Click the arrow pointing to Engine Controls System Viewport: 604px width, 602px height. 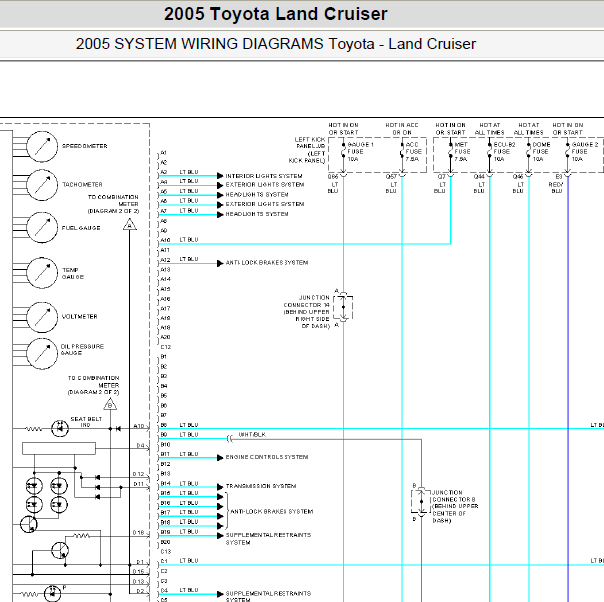click(x=220, y=458)
